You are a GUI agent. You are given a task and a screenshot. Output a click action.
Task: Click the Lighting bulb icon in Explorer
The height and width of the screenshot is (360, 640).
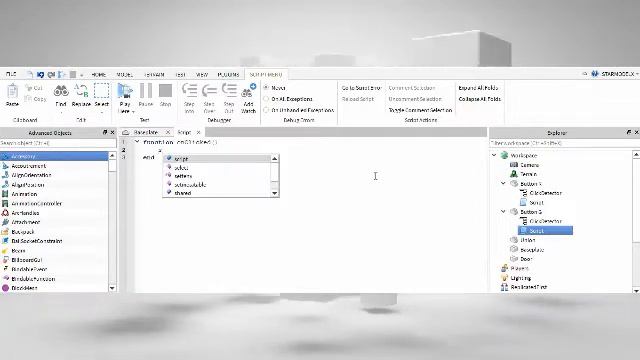pos(504,278)
